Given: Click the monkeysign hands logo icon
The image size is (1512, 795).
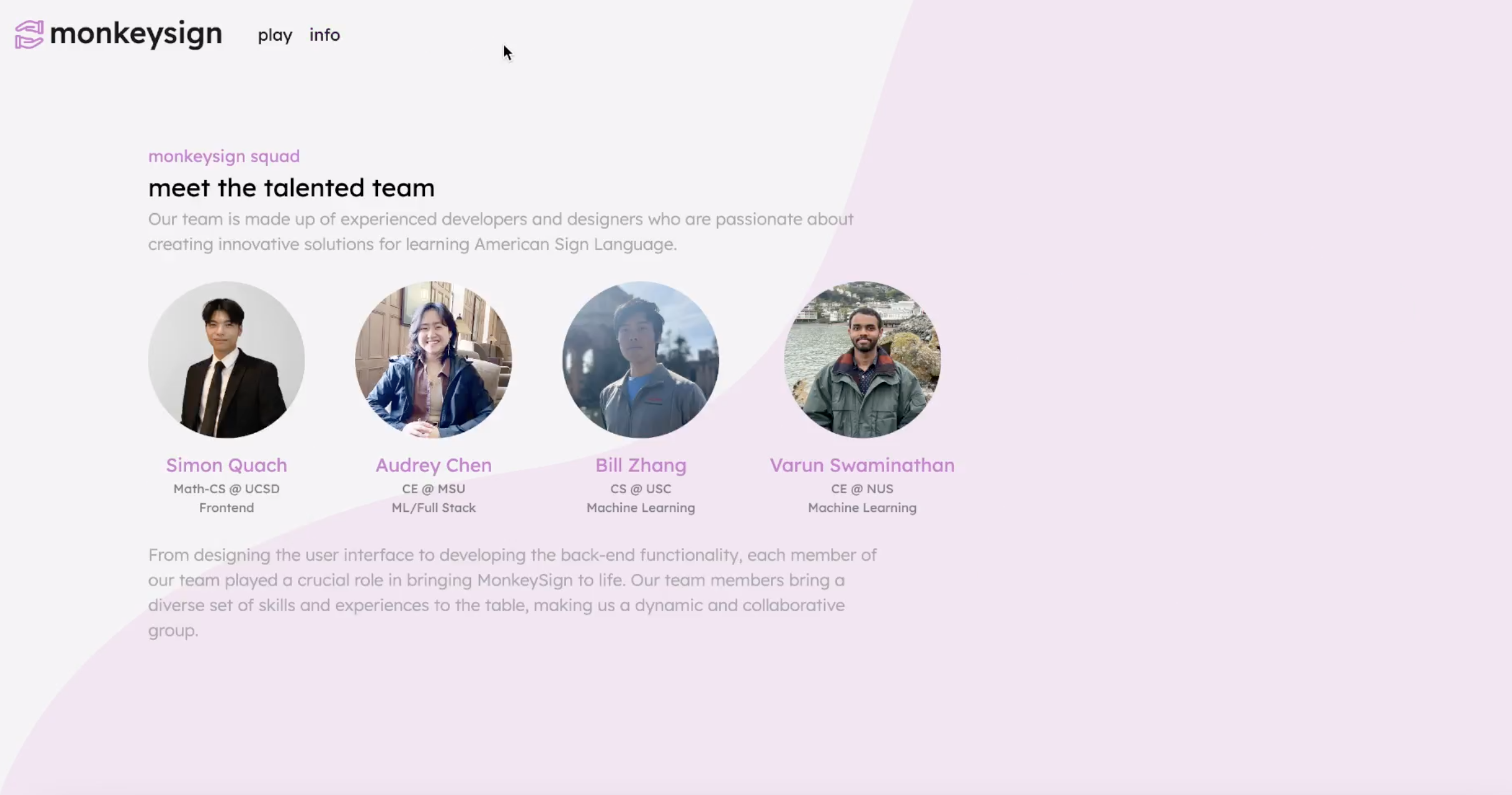Looking at the screenshot, I should click(29, 34).
